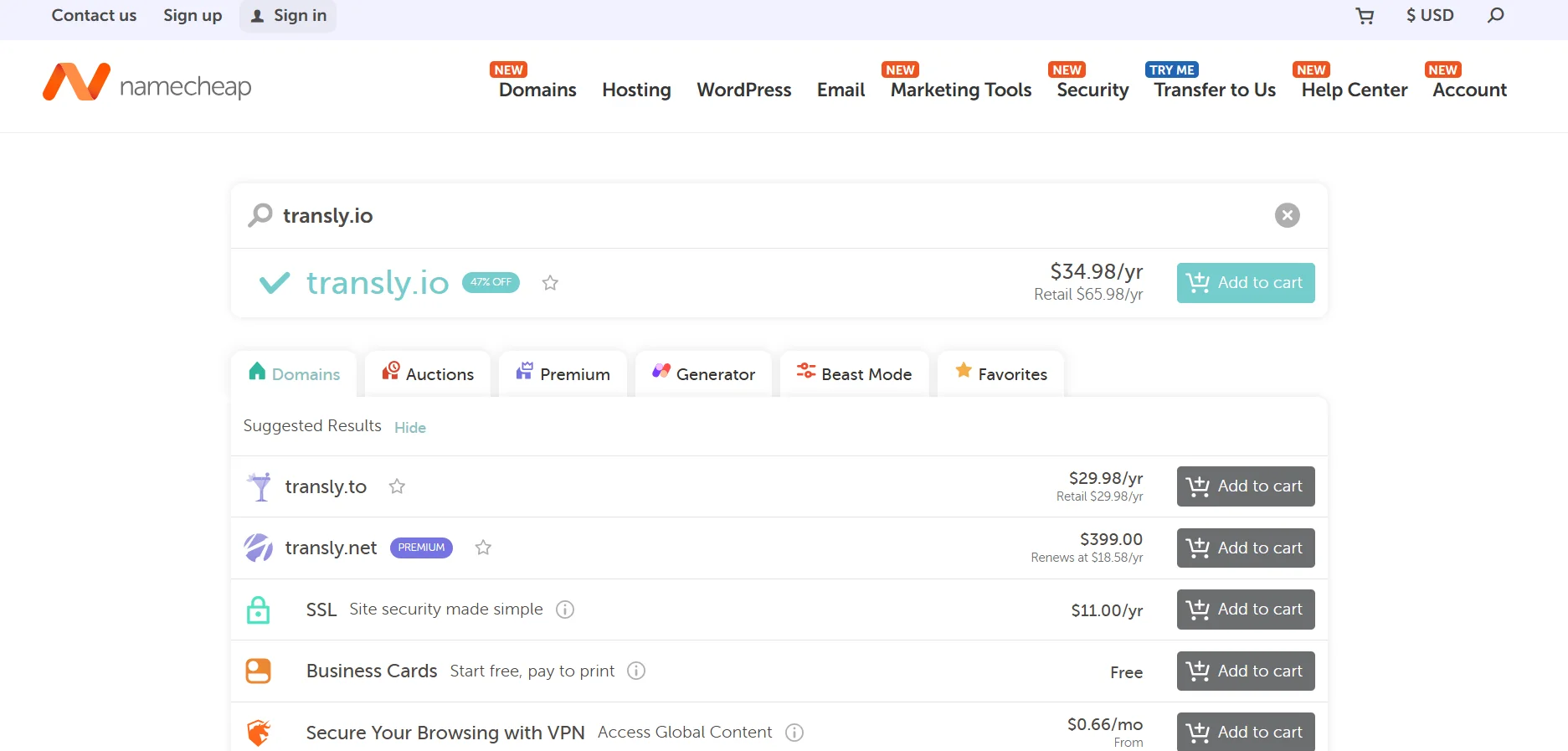Open the Security navigation menu
The width and height of the screenshot is (1568, 751).
[1092, 90]
